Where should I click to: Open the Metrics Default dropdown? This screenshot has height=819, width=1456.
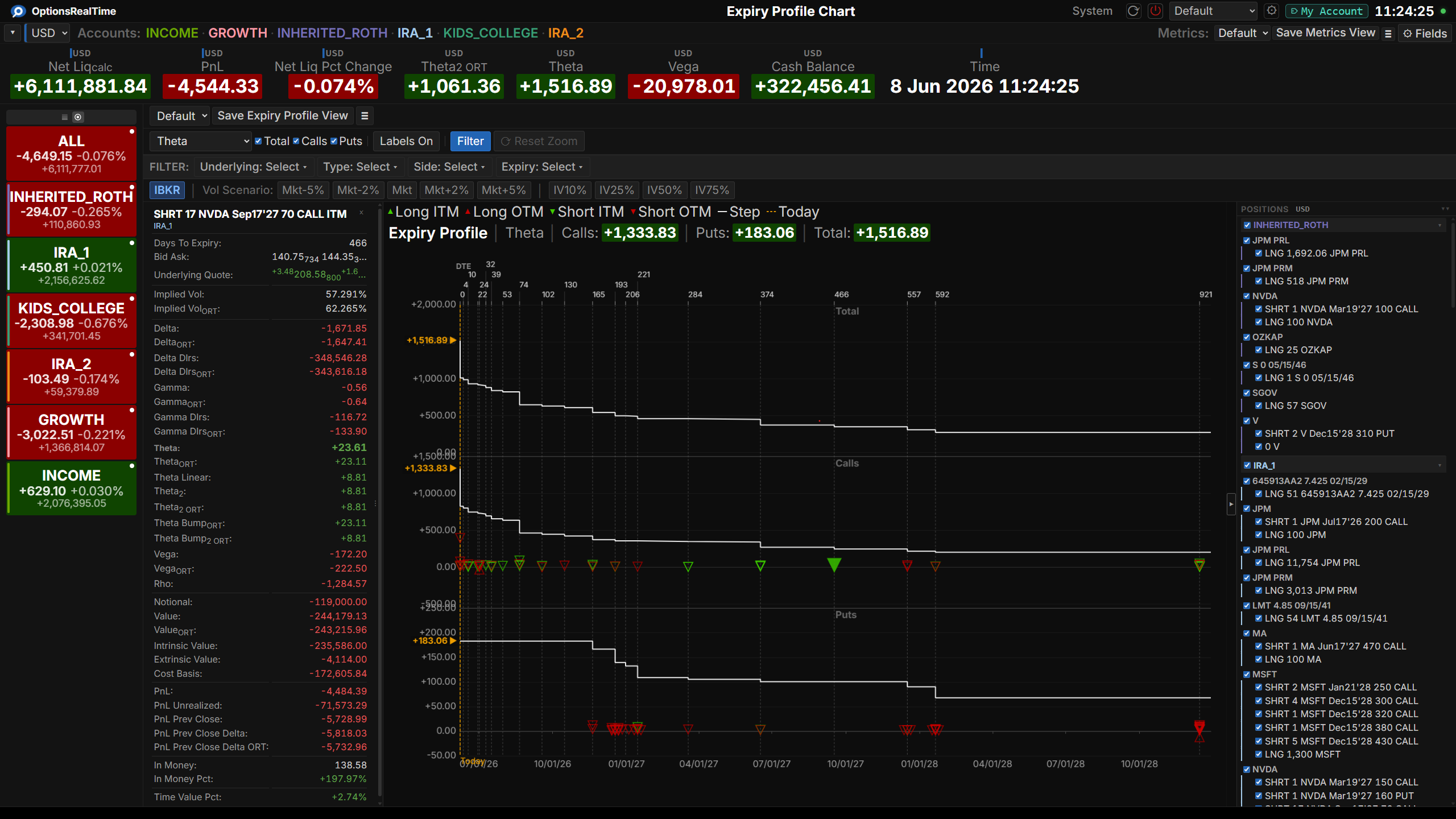(1242, 34)
